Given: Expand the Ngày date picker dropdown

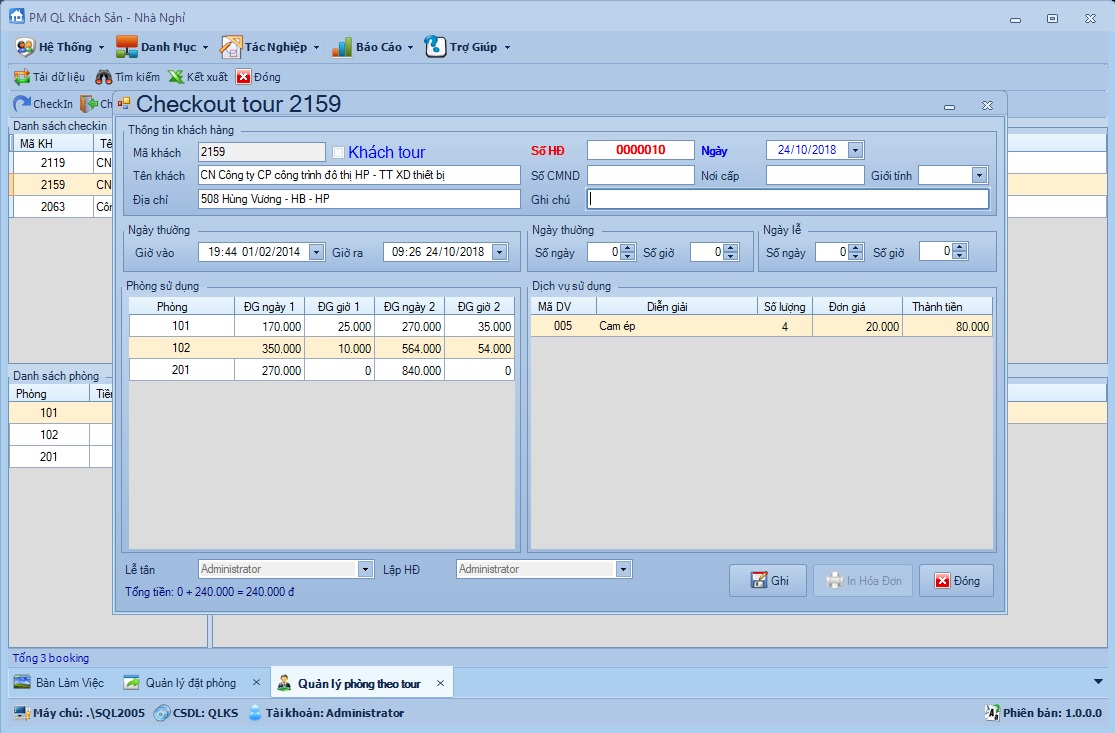Looking at the screenshot, I should (x=855, y=150).
